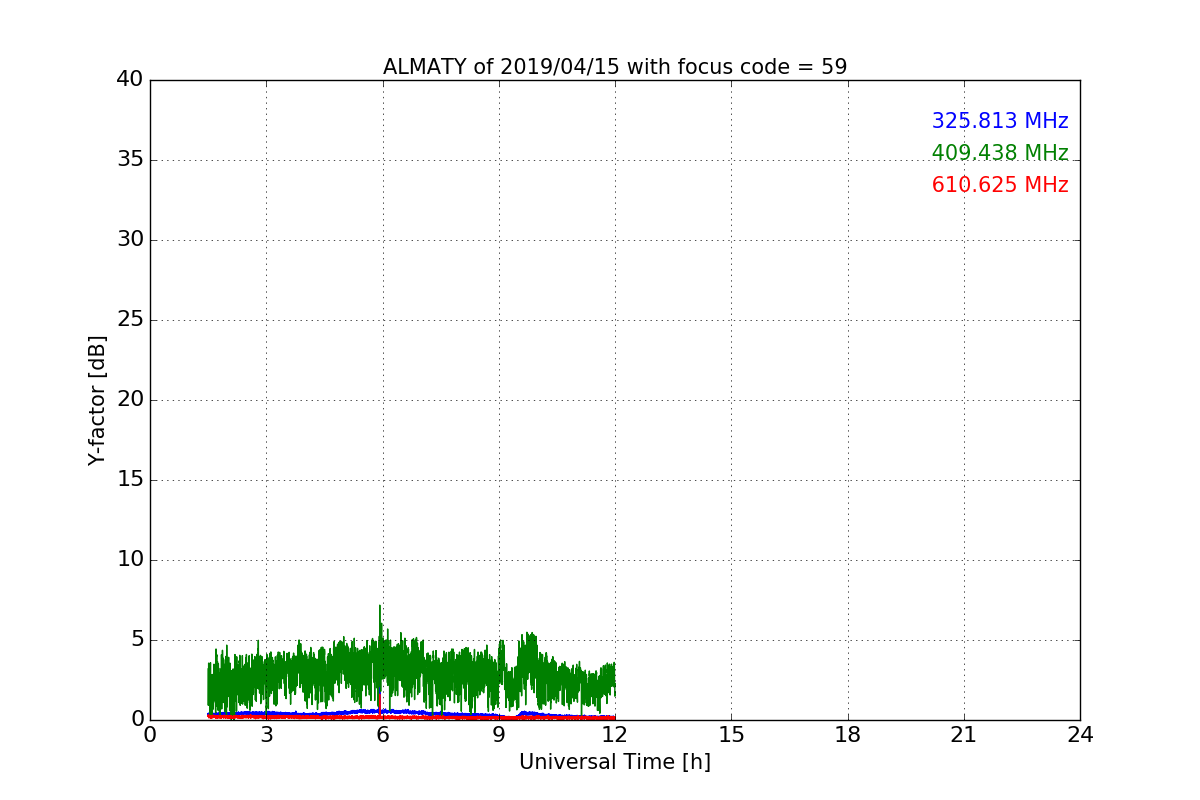1200x800 pixels.
Task: Select the 325.813 MHz legend label
Action: coord(1000,121)
